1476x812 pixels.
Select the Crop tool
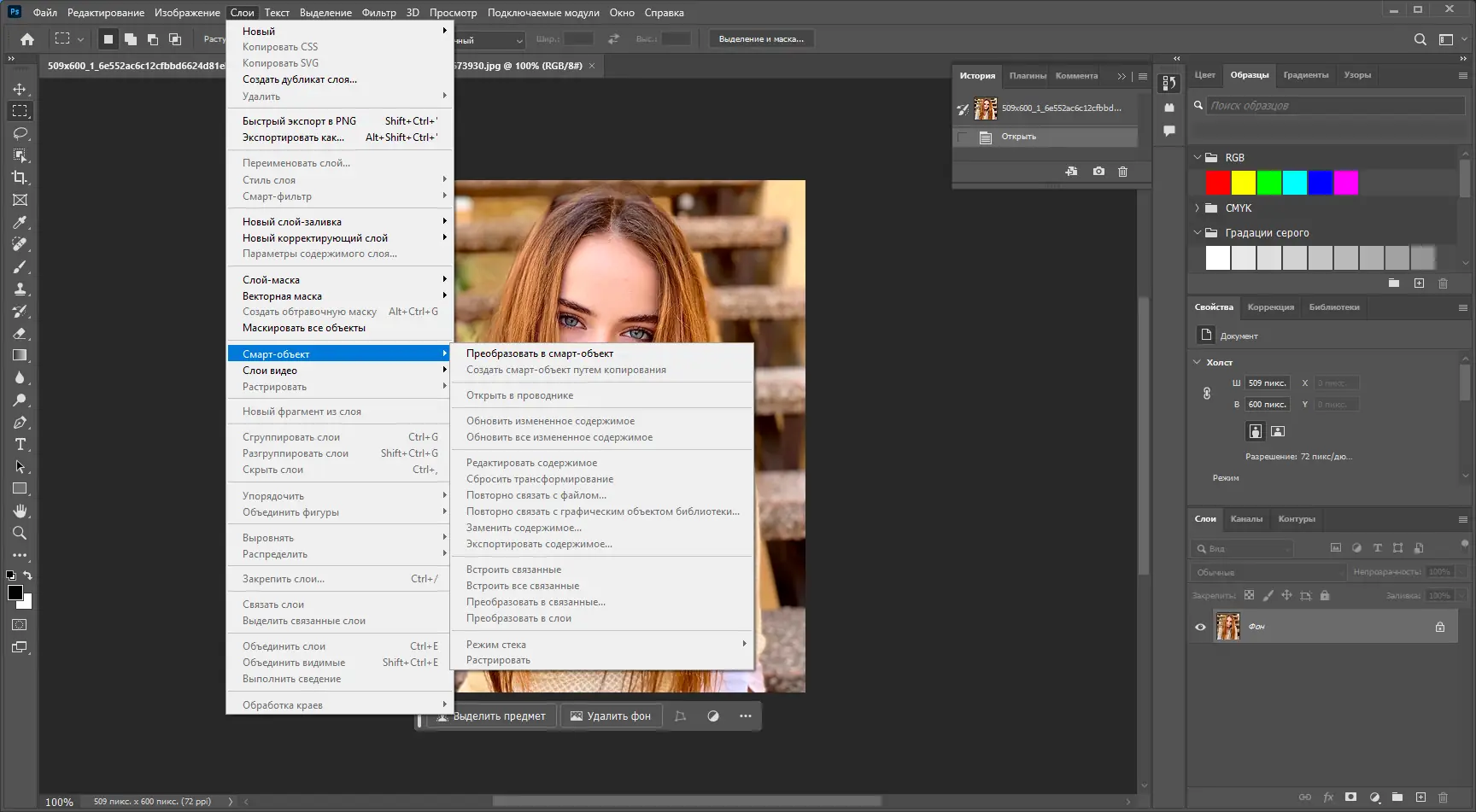point(20,178)
